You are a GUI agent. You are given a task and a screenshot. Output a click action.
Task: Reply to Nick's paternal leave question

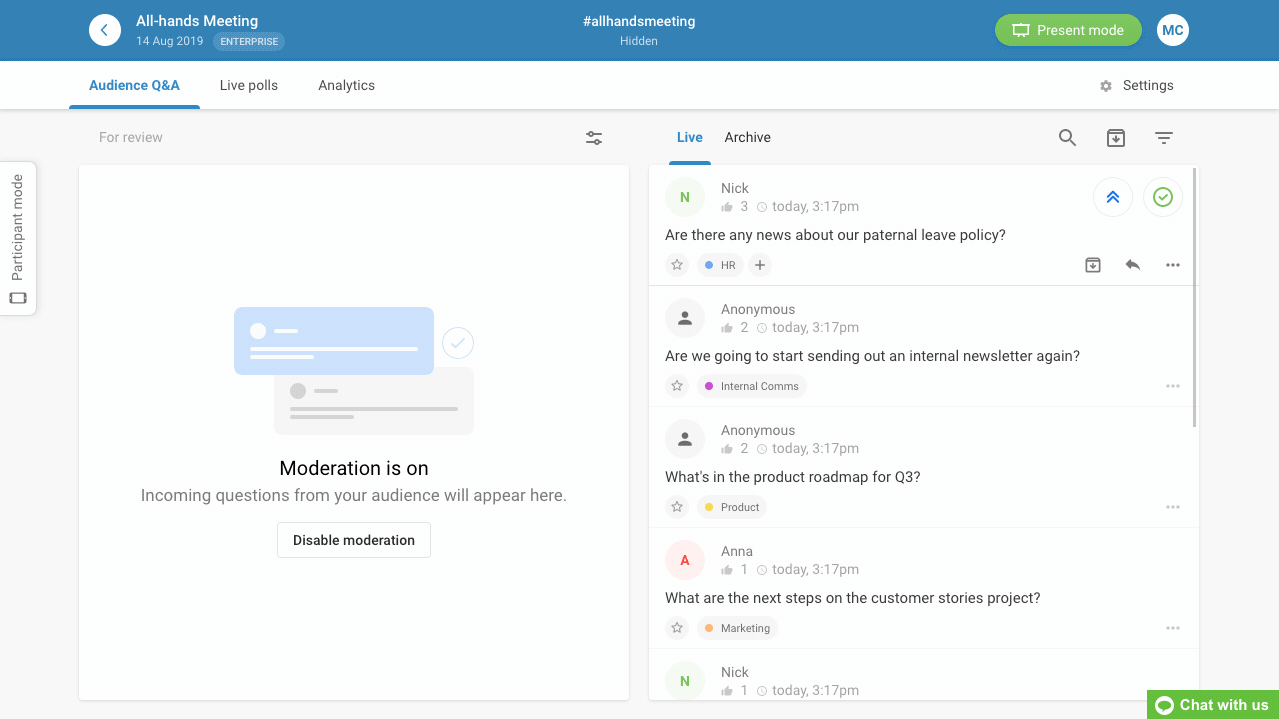coord(1132,265)
